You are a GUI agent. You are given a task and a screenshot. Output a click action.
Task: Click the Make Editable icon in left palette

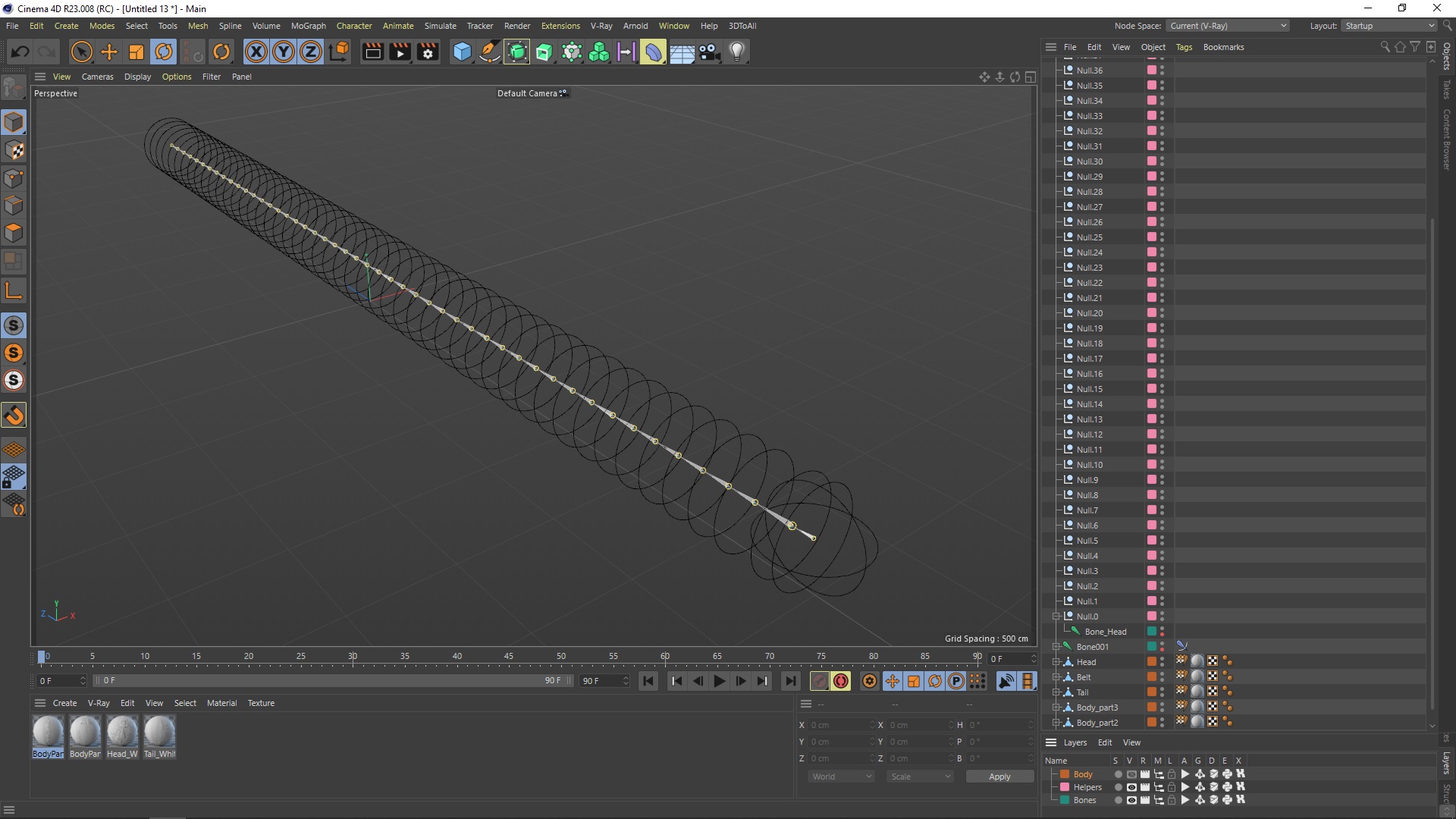click(x=14, y=88)
